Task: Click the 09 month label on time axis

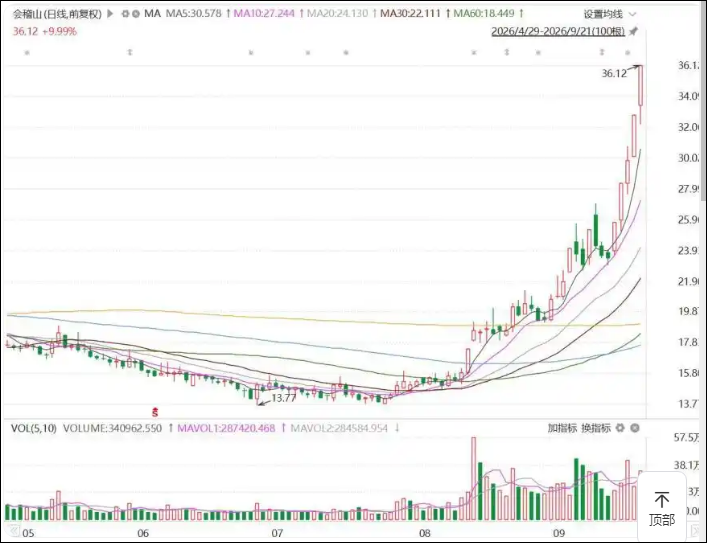Action: pos(559,533)
